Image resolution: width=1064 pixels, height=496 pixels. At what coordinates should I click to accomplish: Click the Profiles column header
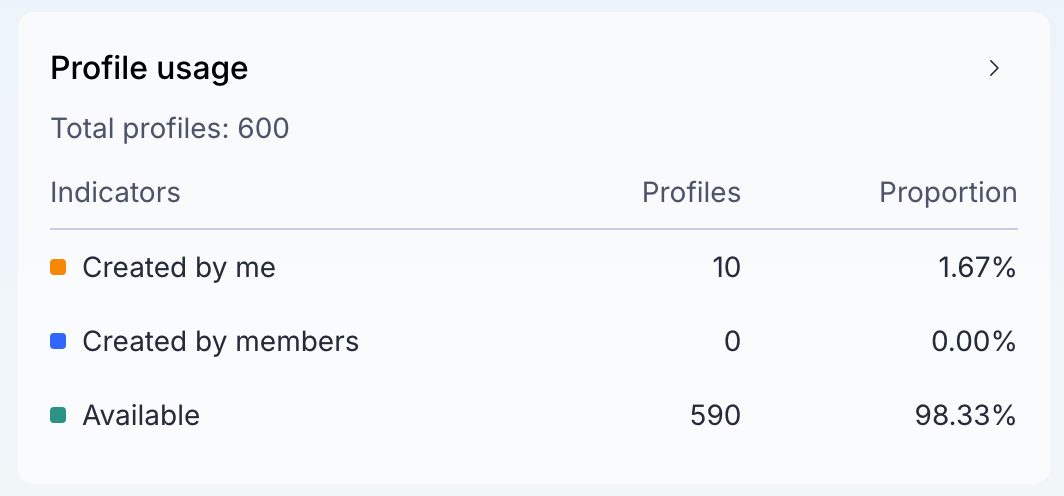(691, 193)
